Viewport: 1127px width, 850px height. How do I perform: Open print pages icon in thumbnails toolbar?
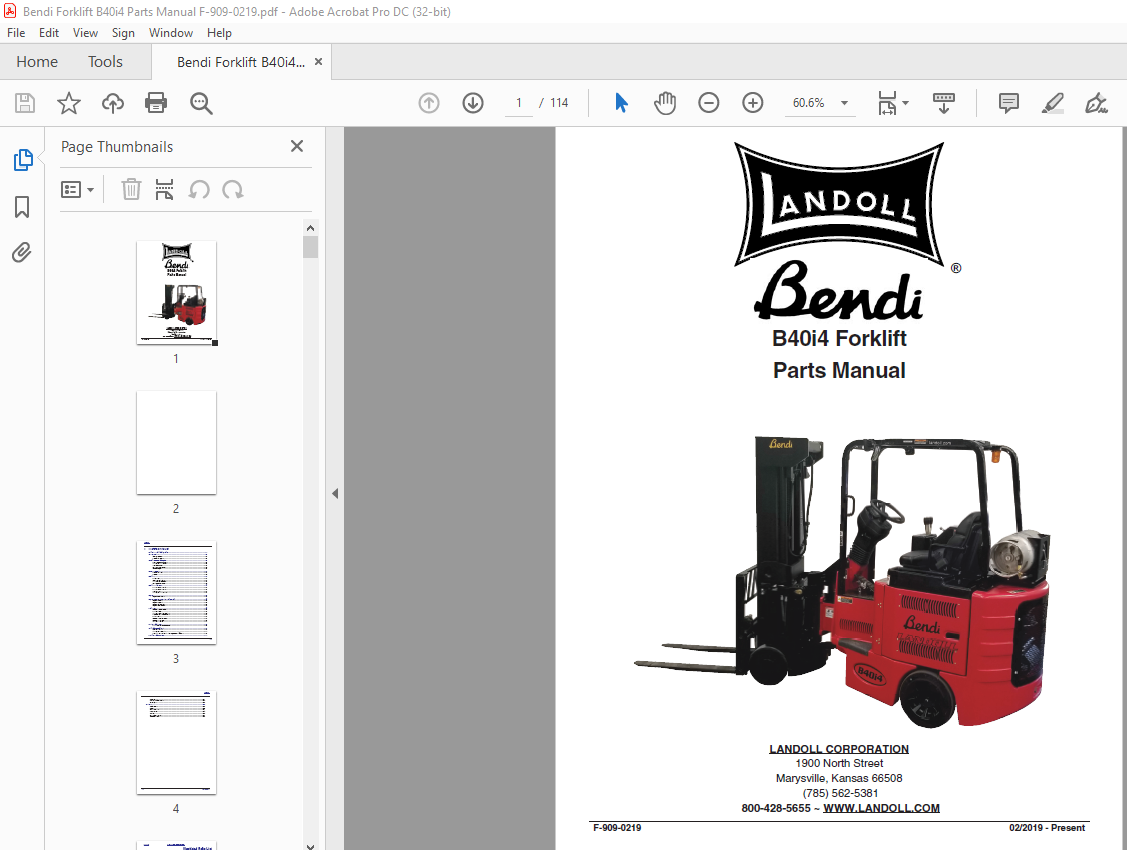165,190
